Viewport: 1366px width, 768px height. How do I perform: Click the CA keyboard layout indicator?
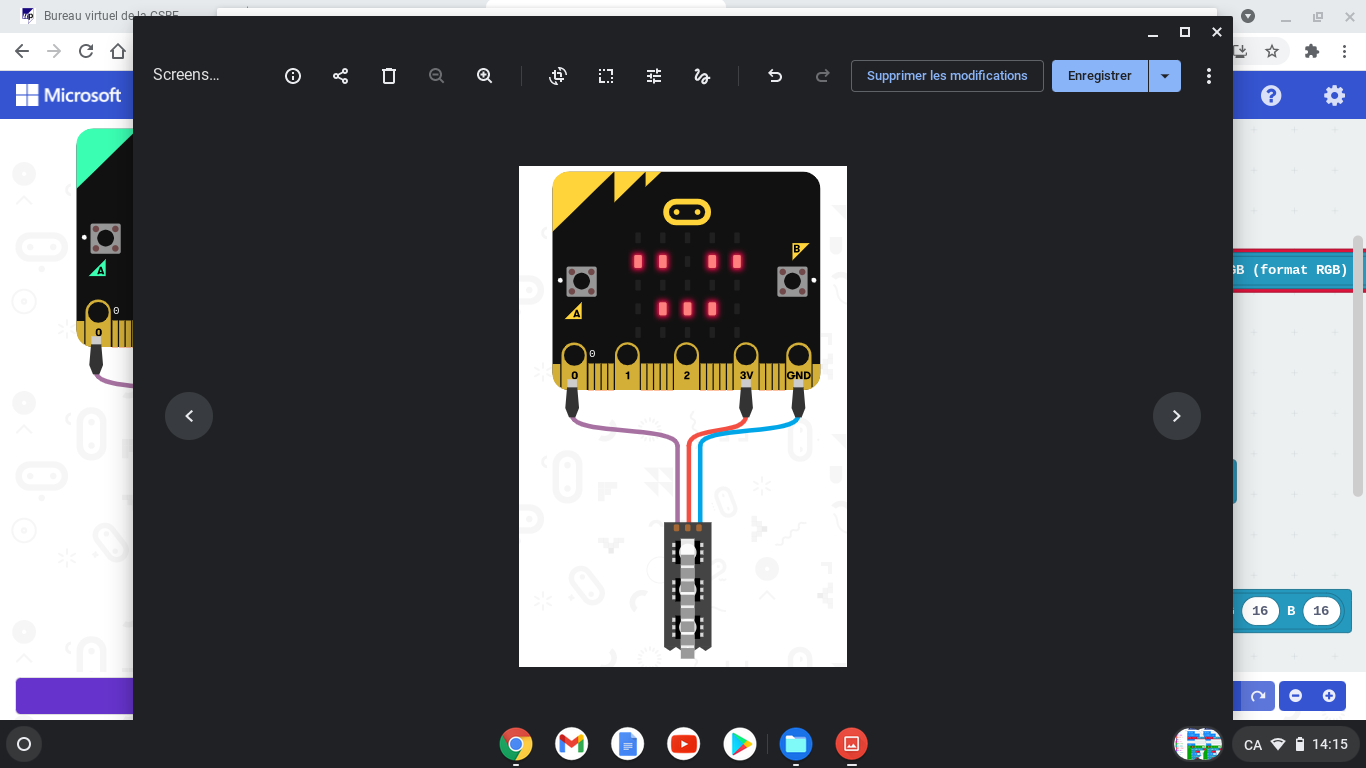click(1253, 744)
